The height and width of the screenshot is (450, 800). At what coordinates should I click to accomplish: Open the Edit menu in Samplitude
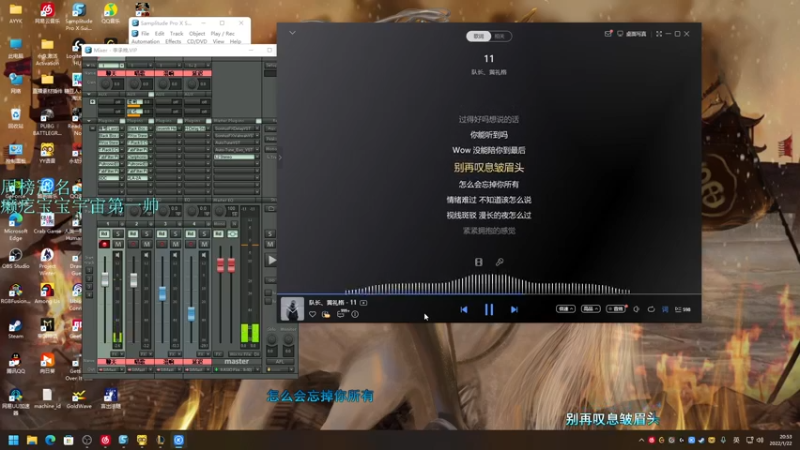(160, 34)
